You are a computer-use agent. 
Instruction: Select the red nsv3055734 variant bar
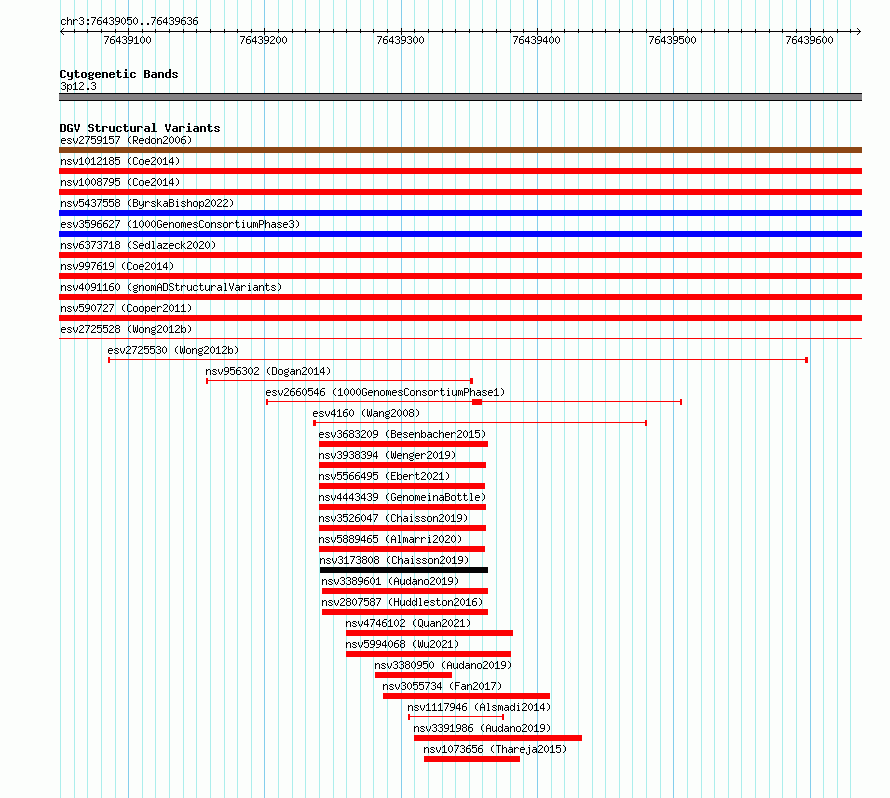(x=467, y=696)
